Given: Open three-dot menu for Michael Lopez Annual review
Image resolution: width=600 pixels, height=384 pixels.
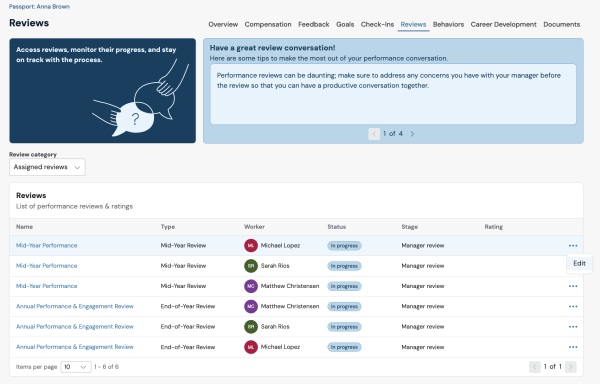Looking at the screenshot, I should (x=573, y=347).
